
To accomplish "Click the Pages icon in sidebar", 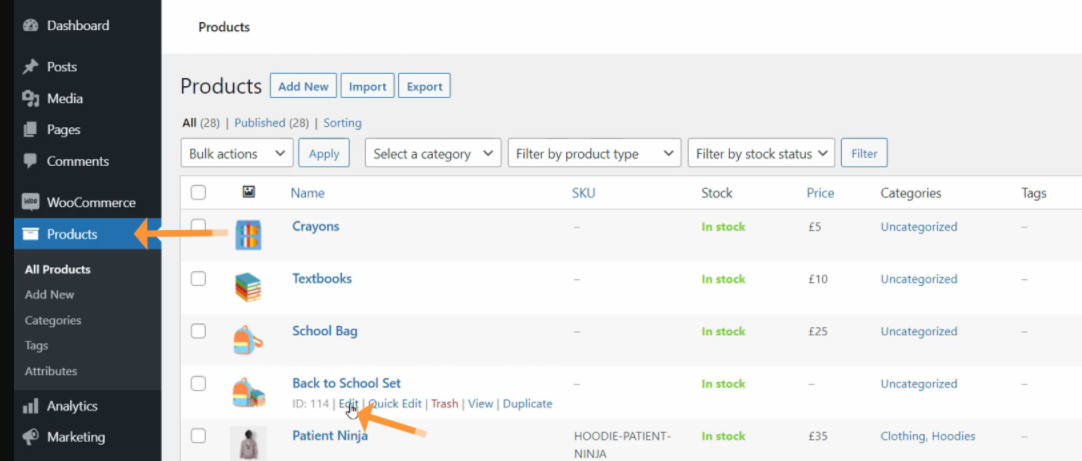I will 29,130.
